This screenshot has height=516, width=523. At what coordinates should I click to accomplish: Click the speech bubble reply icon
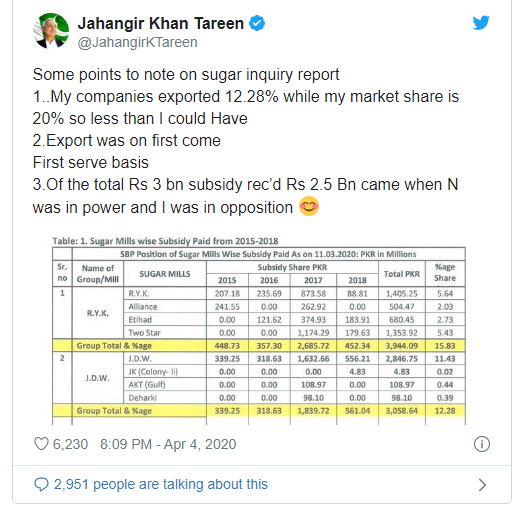[41, 484]
